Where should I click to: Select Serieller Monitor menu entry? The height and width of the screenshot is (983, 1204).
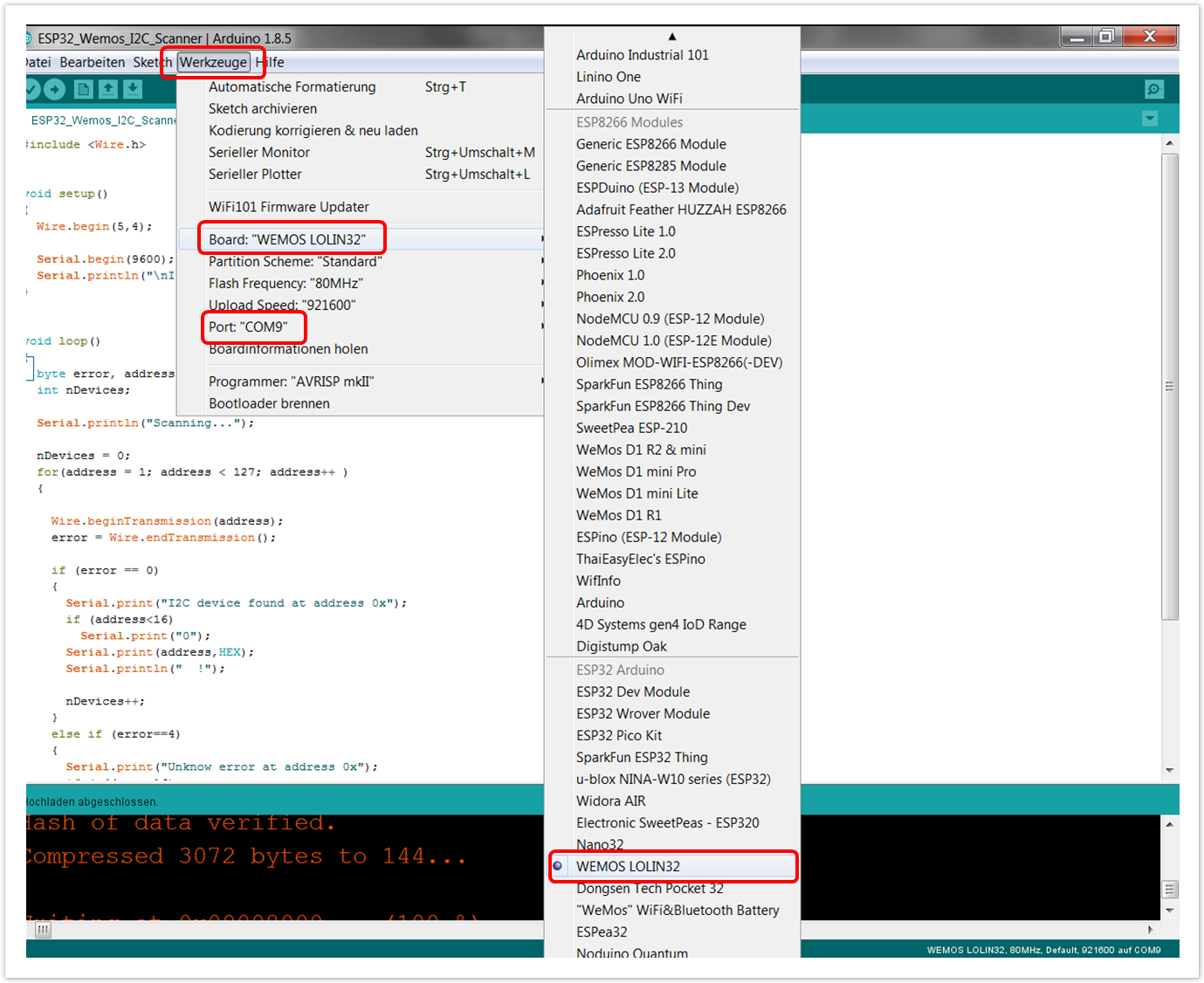click(259, 152)
